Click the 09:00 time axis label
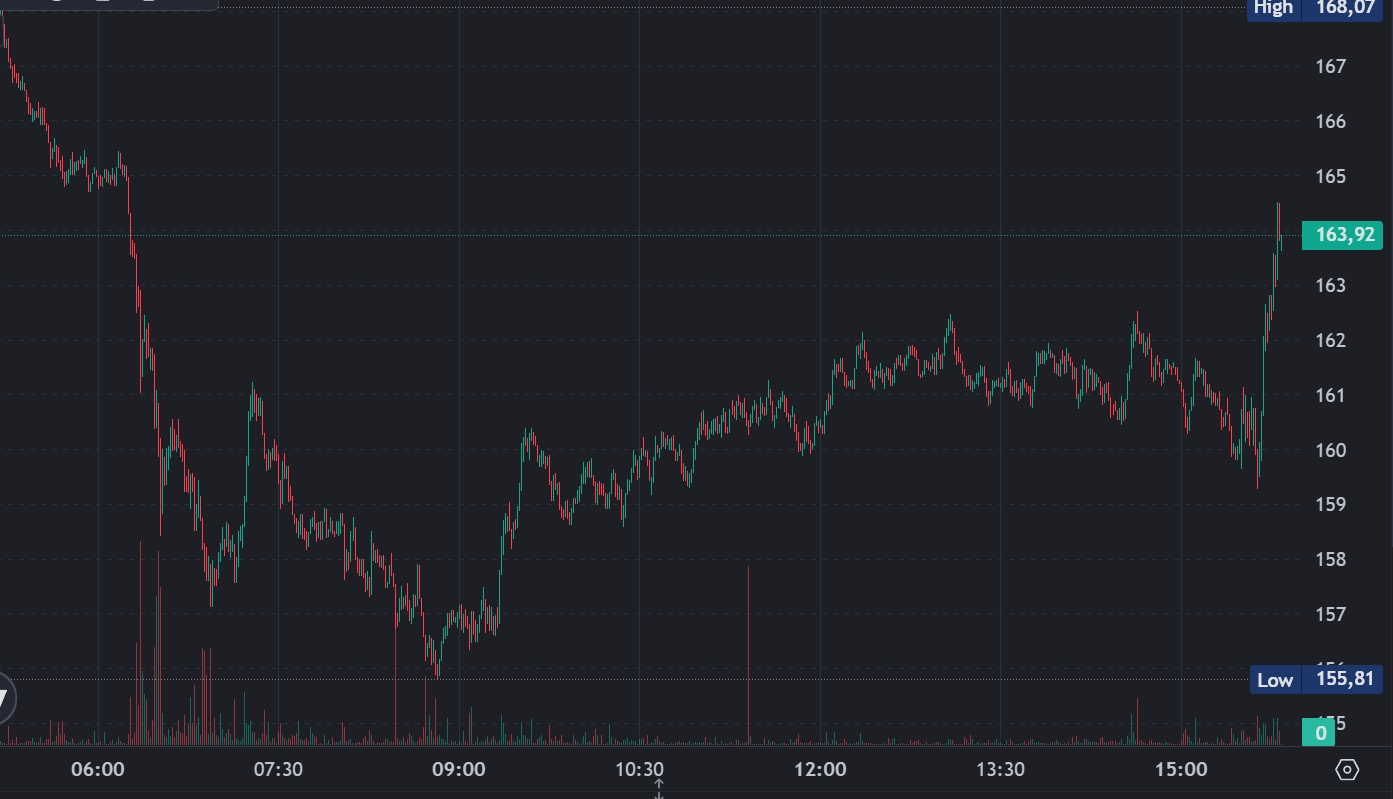This screenshot has height=799, width=1393. (x=459, y=769)
